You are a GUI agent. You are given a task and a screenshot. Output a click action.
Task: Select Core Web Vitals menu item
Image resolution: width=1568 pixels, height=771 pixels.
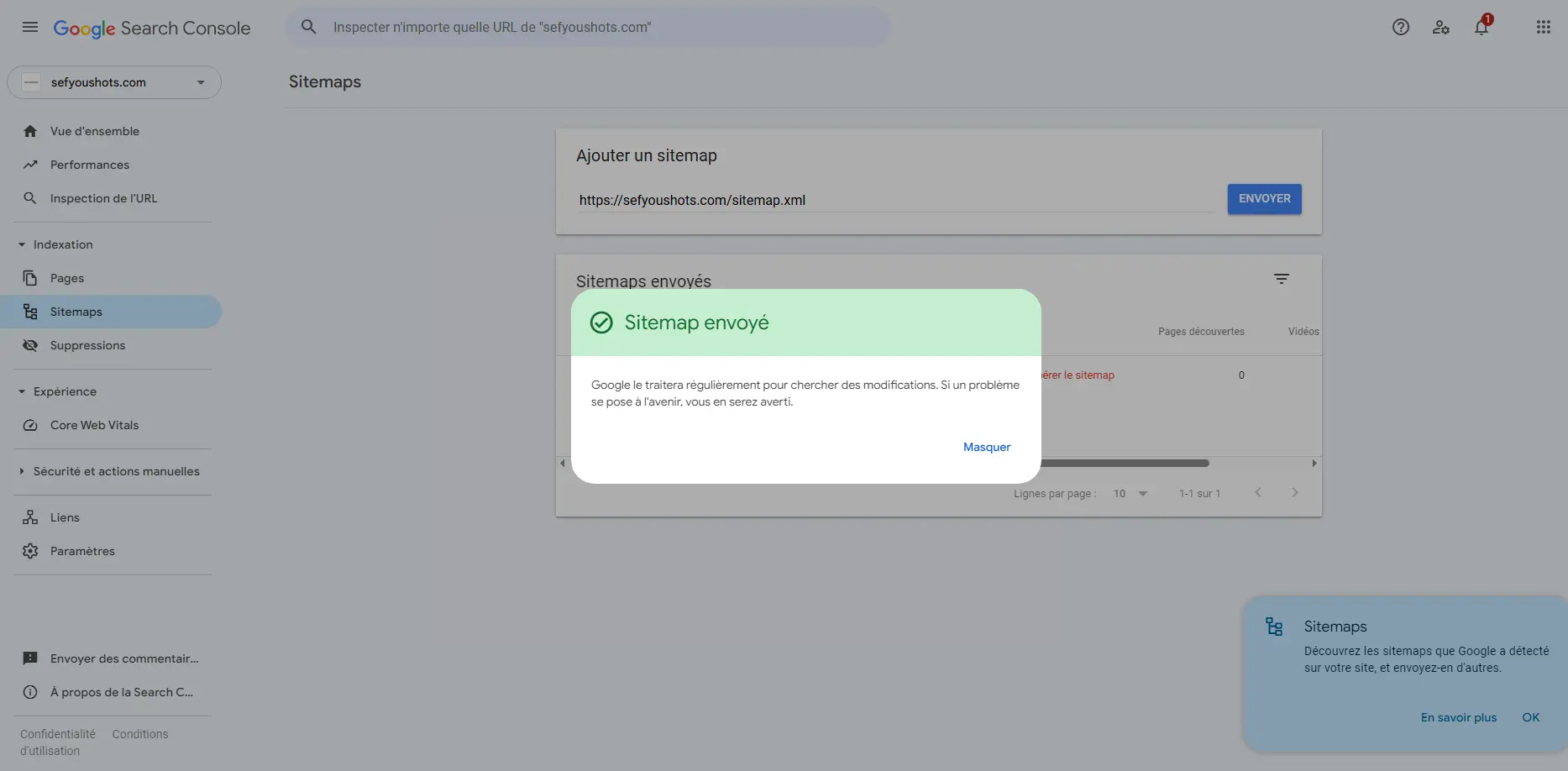pos(94,425)
